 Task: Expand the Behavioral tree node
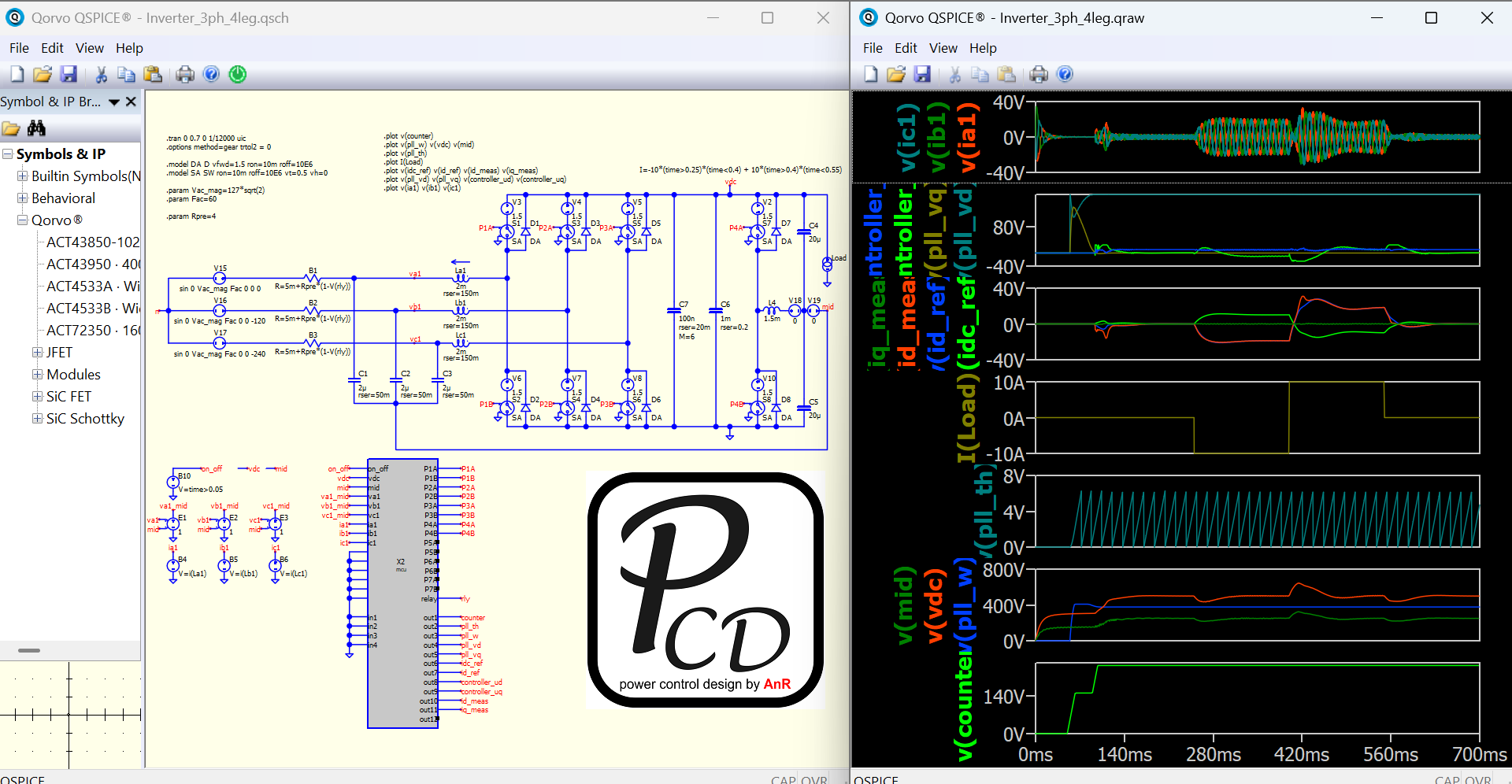(x=22, y=198)
